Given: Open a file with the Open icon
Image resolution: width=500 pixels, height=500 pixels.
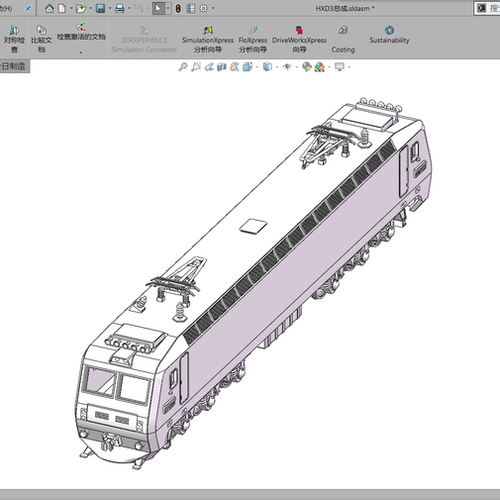Looking at the screenshot, I should coord(81,8).
